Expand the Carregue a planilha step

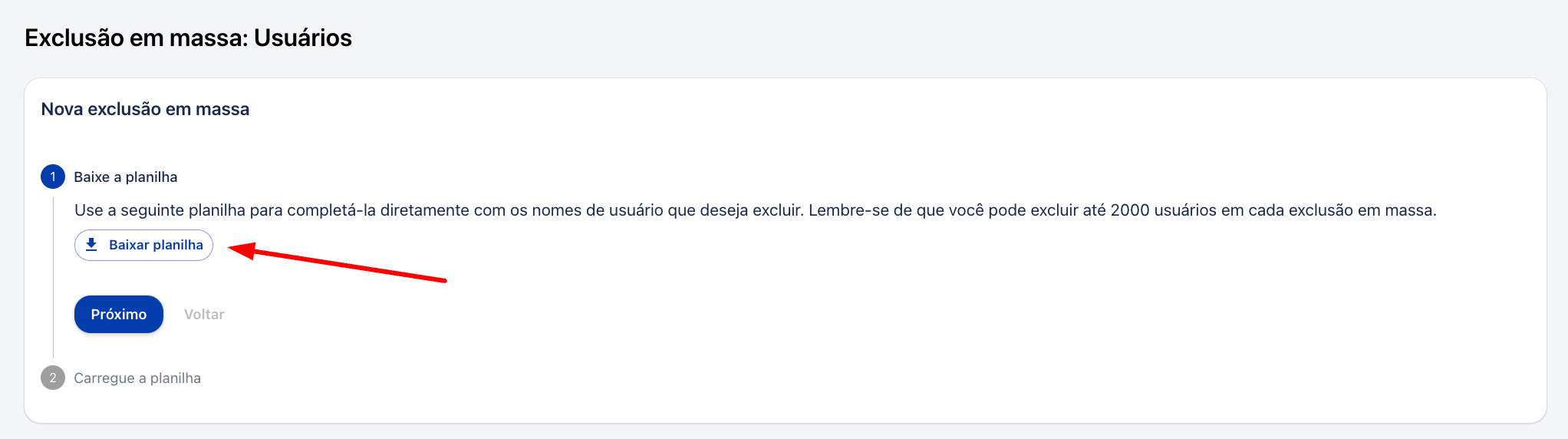tap(137, 378)
